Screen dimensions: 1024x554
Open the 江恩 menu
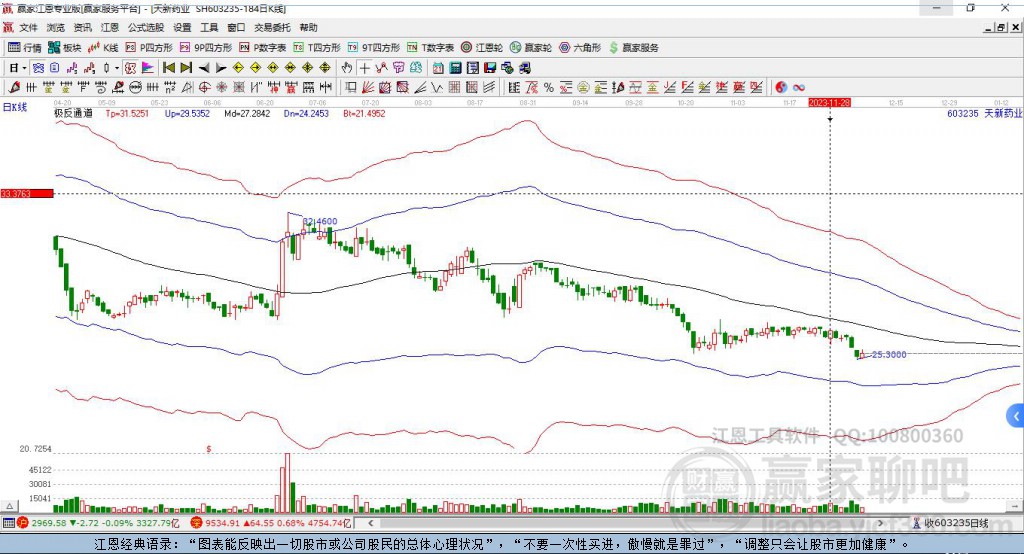[110, 27]
